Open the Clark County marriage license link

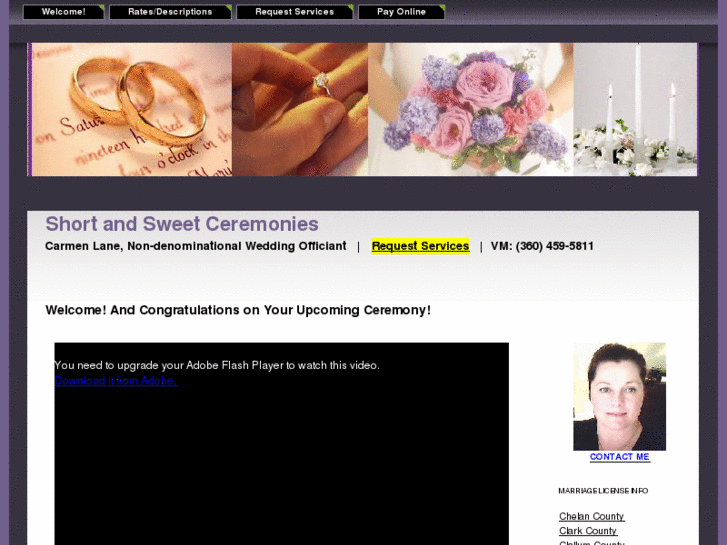[588, 531]
